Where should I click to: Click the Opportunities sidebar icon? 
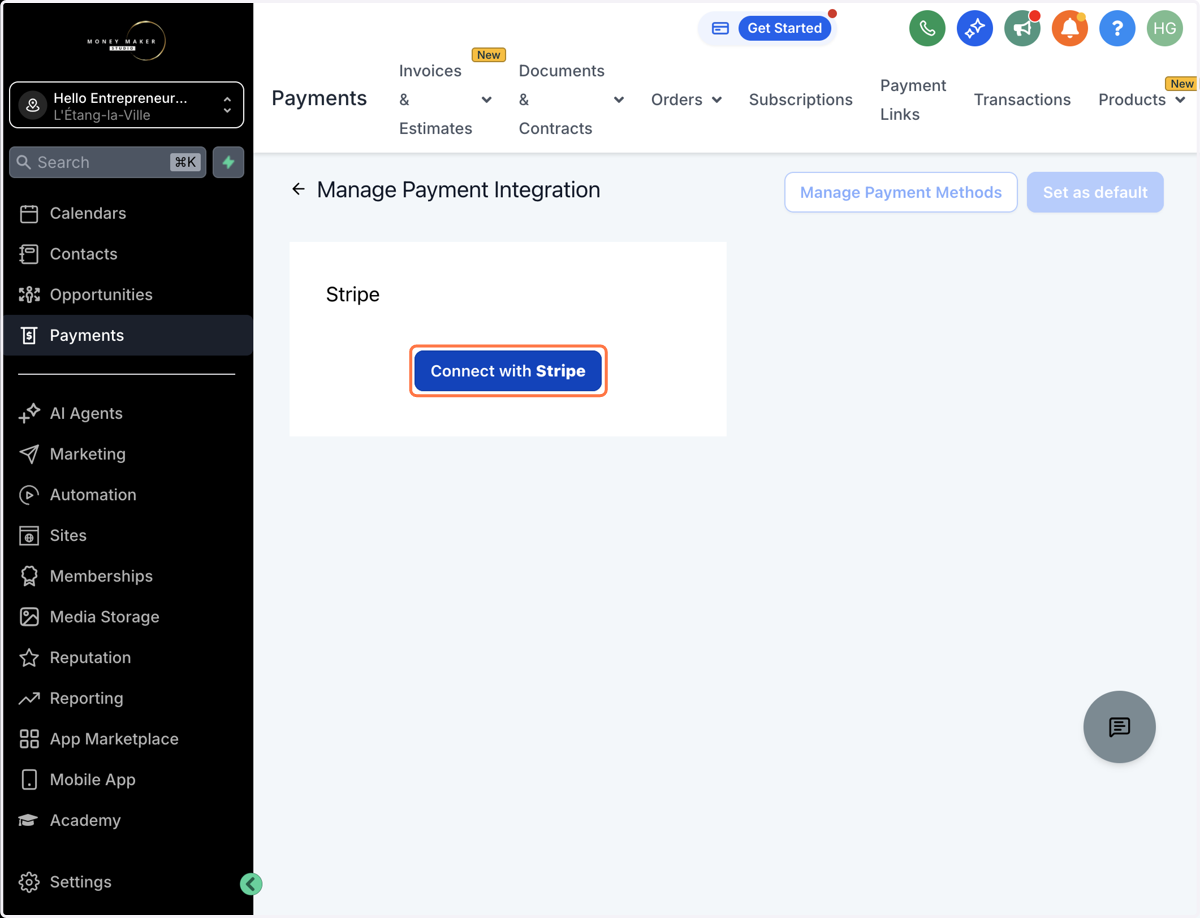point(29,294)
